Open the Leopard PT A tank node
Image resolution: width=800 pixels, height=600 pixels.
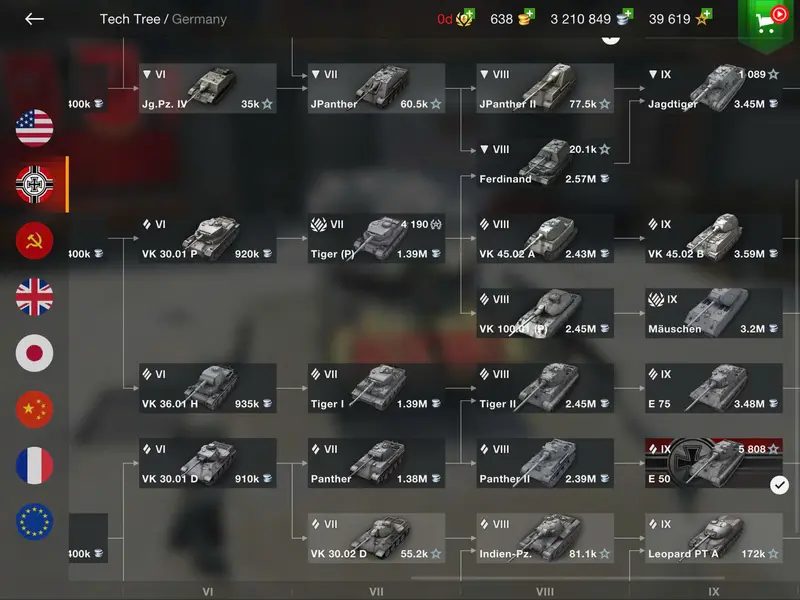[713, 538]
